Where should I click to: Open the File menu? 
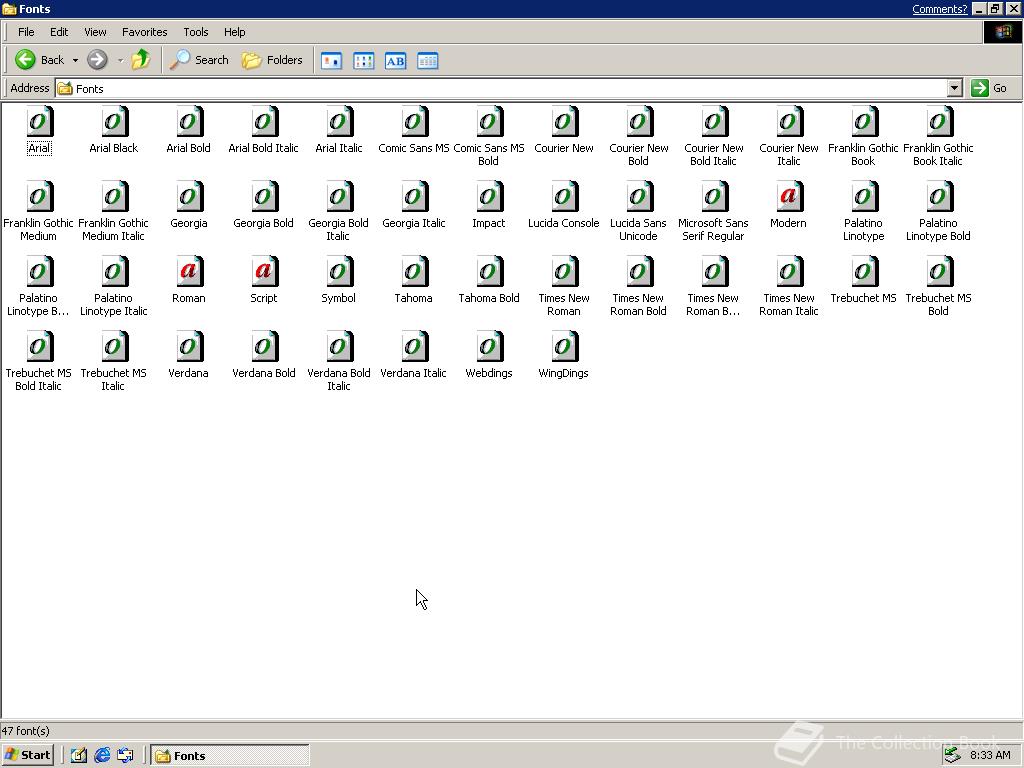[x=26, y=32]
